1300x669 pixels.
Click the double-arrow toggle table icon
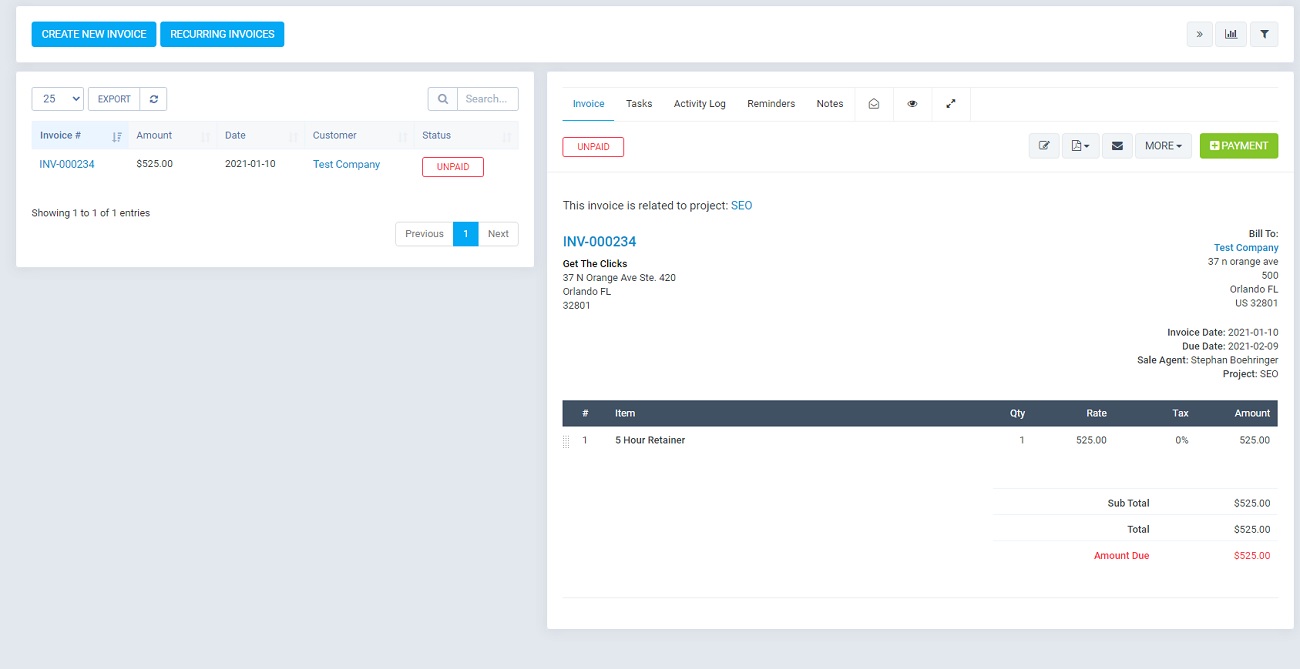point(1199,34)
